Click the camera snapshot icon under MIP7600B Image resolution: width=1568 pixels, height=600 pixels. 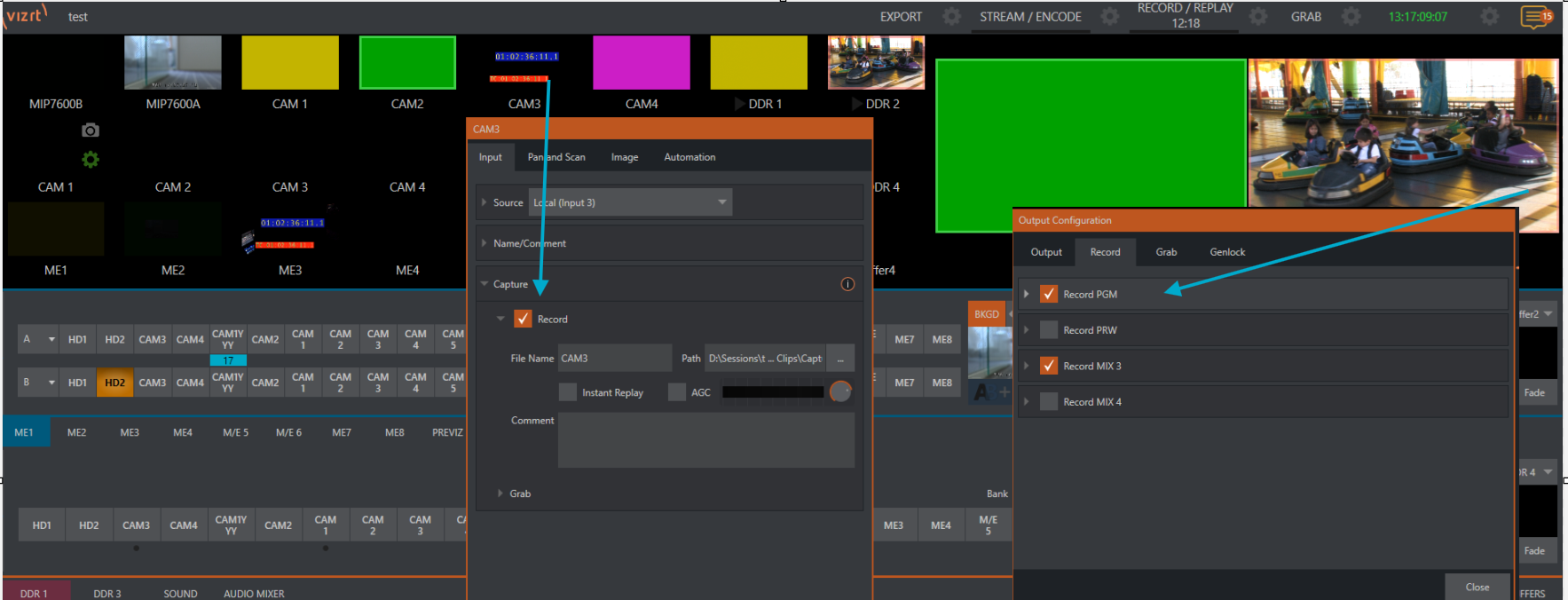91,130
